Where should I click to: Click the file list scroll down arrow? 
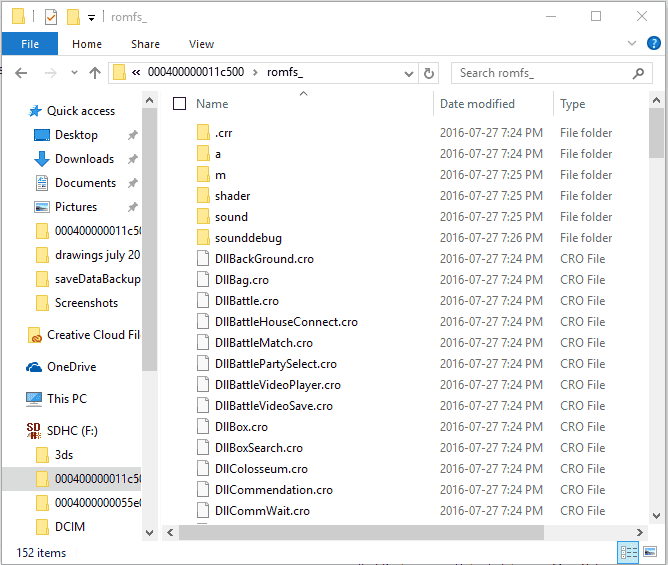[x=656, y=516]
